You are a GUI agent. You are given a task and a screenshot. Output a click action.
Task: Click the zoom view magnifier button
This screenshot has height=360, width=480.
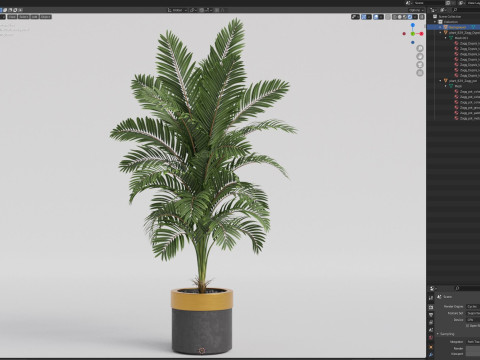(420, 48)
